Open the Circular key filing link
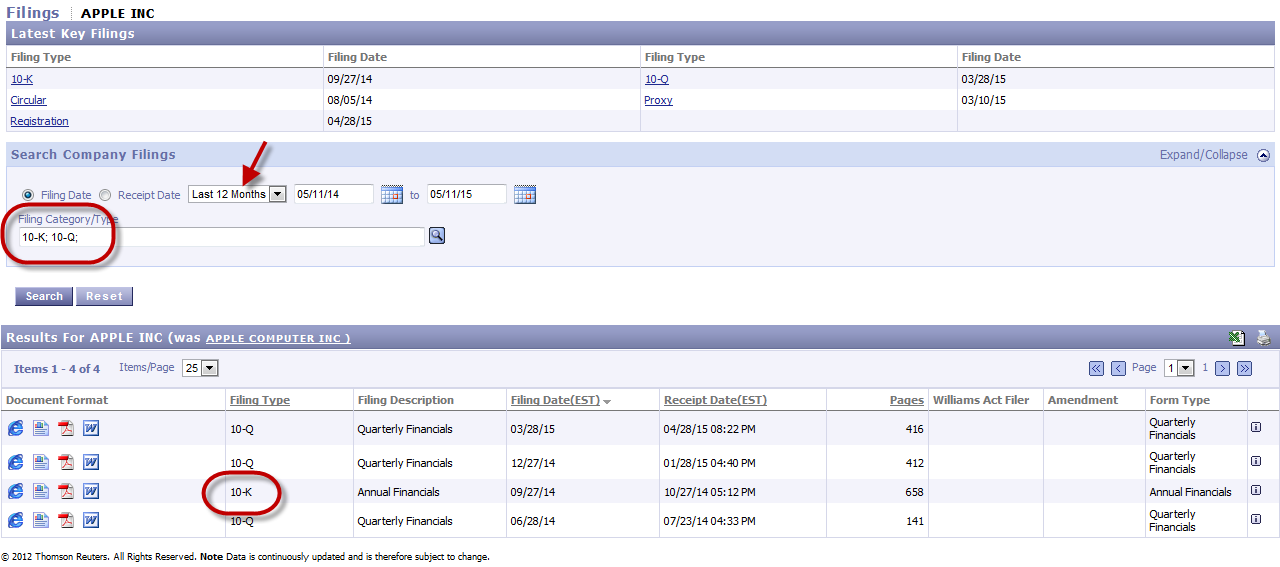Screen dimensions: 1280x567 (x=28, y=100)
